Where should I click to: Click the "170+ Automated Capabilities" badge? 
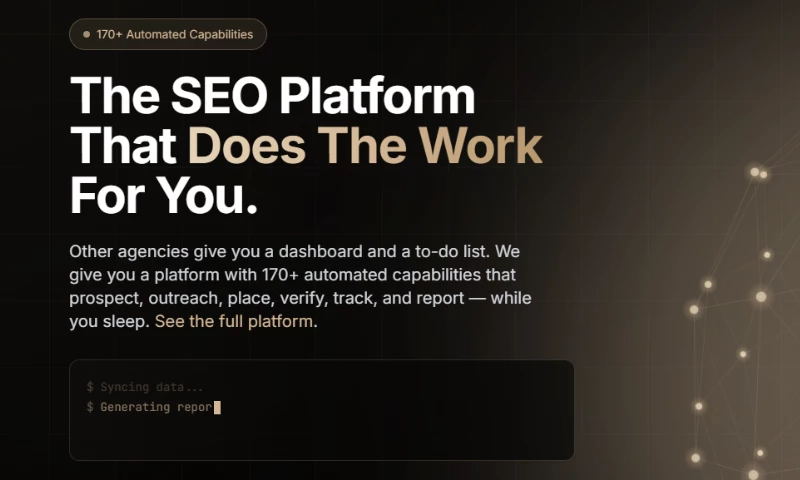point(168,34)
